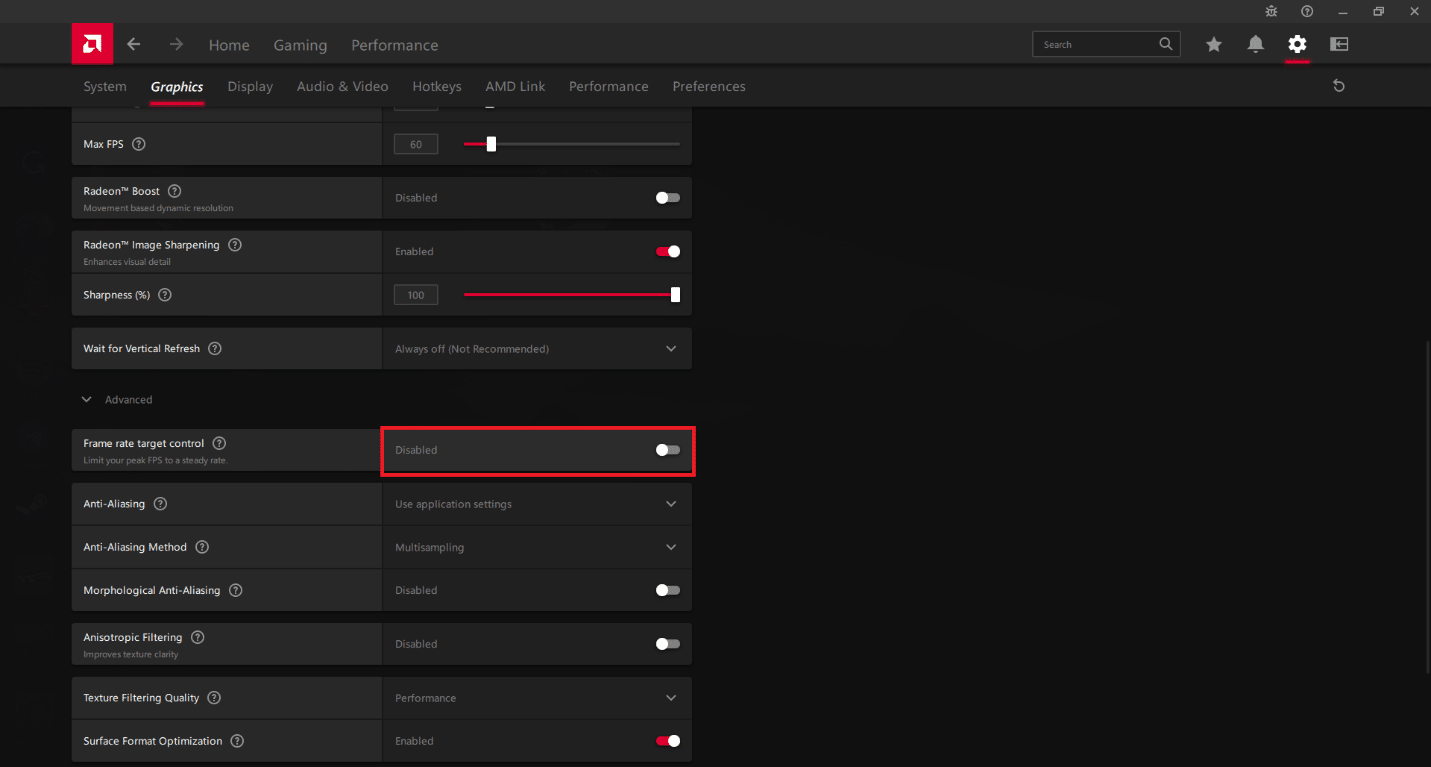
Task: Show help for Max FPS
Action: [139, 144]
